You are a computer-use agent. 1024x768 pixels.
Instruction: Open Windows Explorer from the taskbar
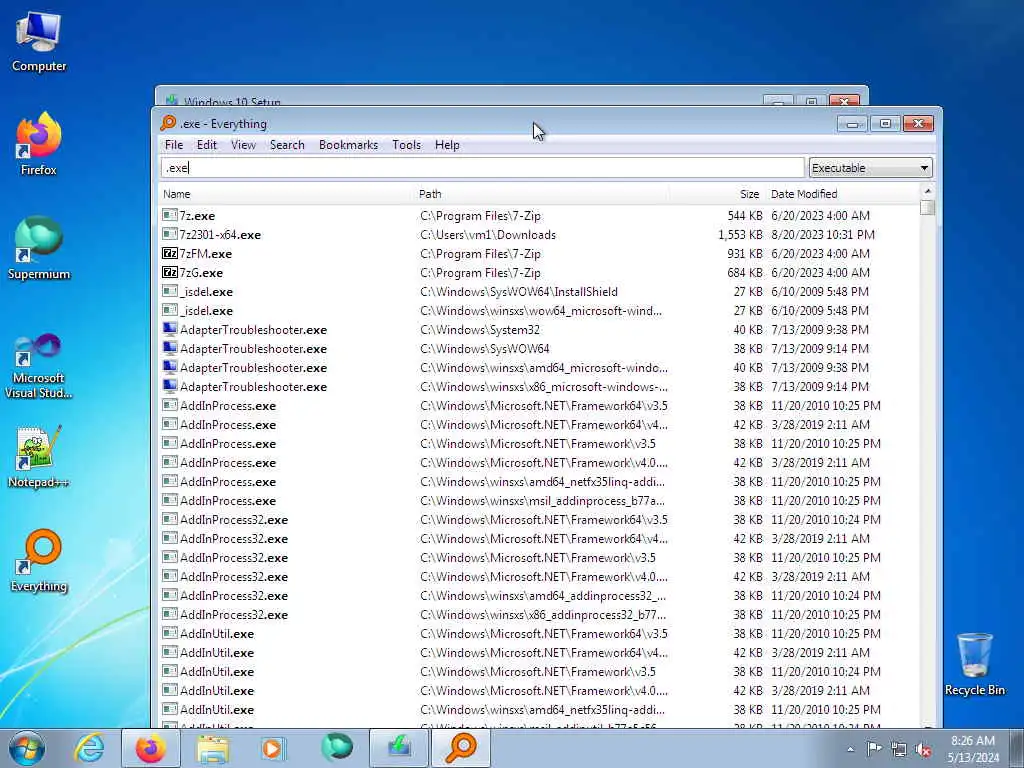tap(213, 748)
